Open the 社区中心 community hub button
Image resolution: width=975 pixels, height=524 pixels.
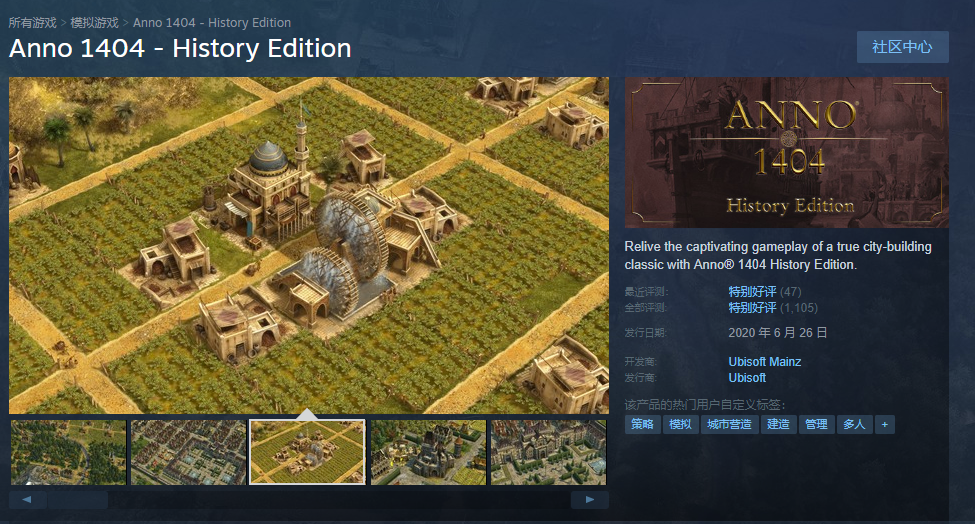pyautogui.click(x=902, y=47)
